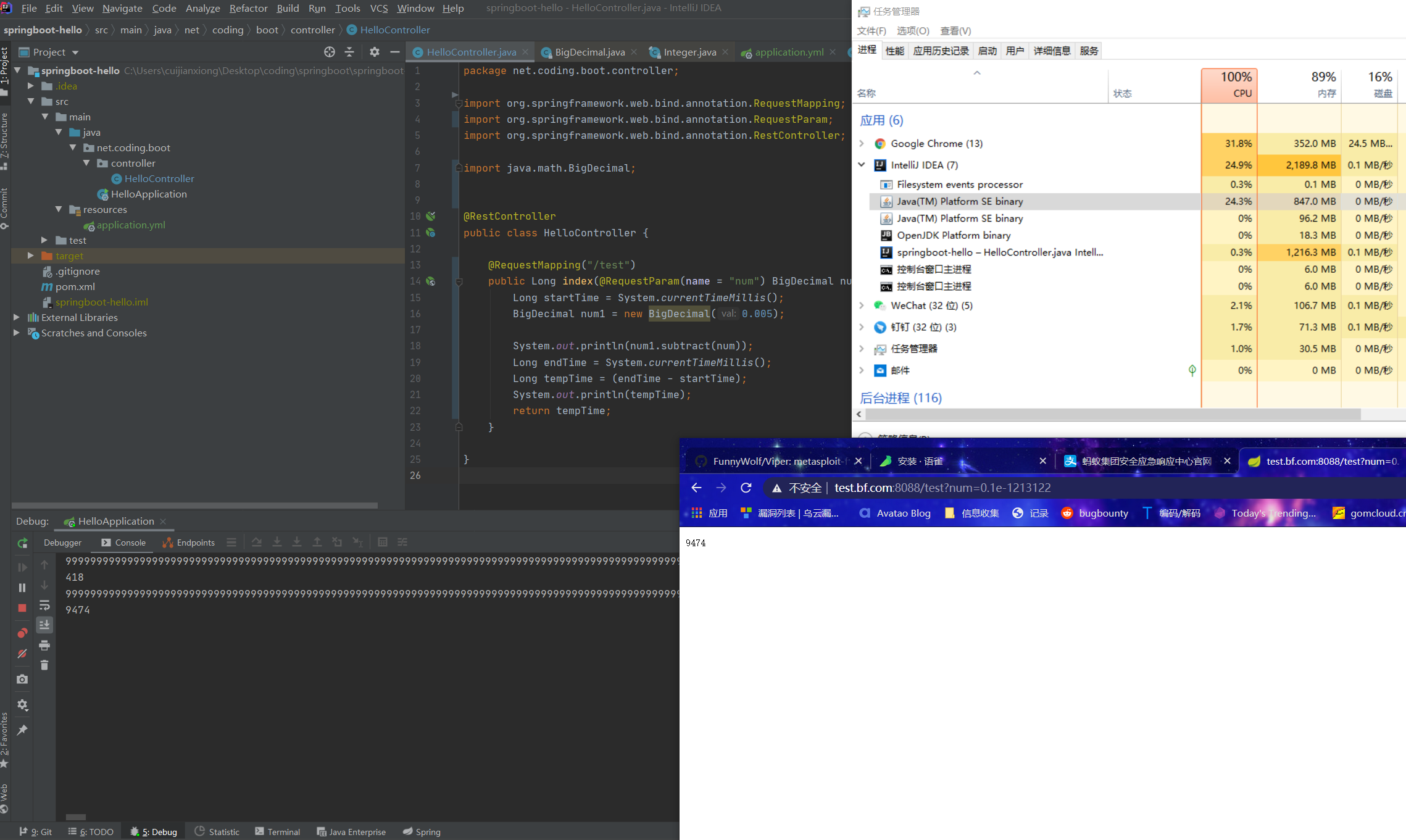Open the Endpoints tab
This screenshot has height=840, width=1406.
pyautogui.click(x=189, y=543)
